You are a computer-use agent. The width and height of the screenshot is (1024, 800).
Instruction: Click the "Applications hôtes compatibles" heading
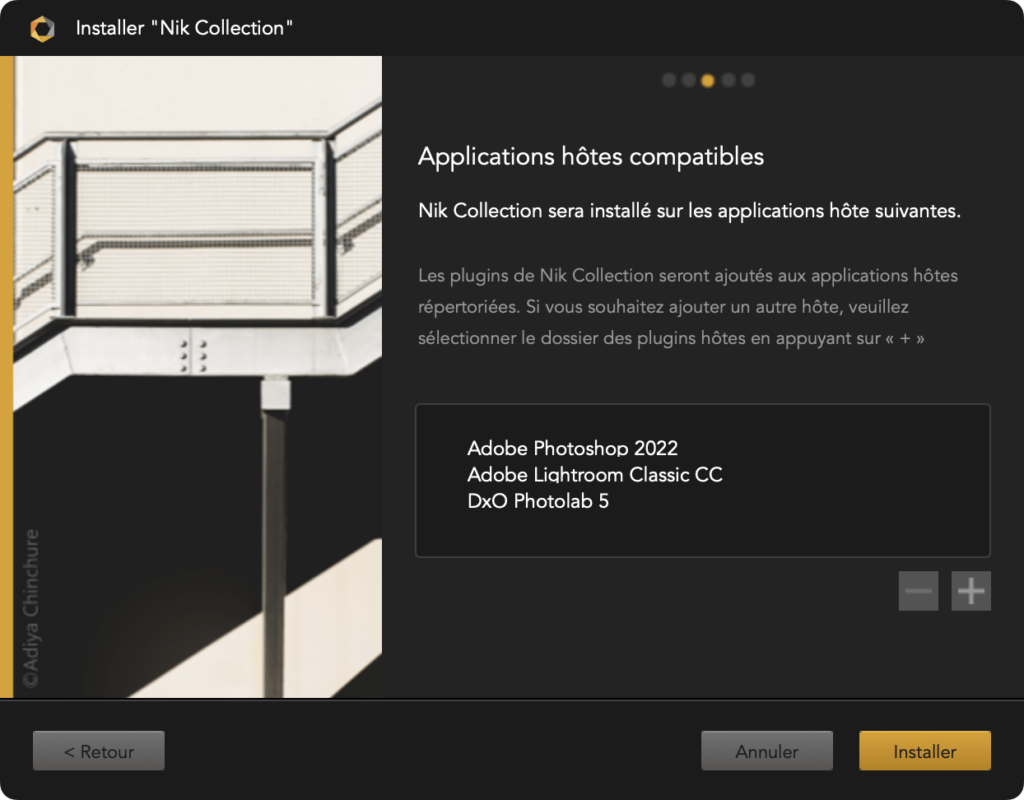pyautogui.click(x=591, y=157)
